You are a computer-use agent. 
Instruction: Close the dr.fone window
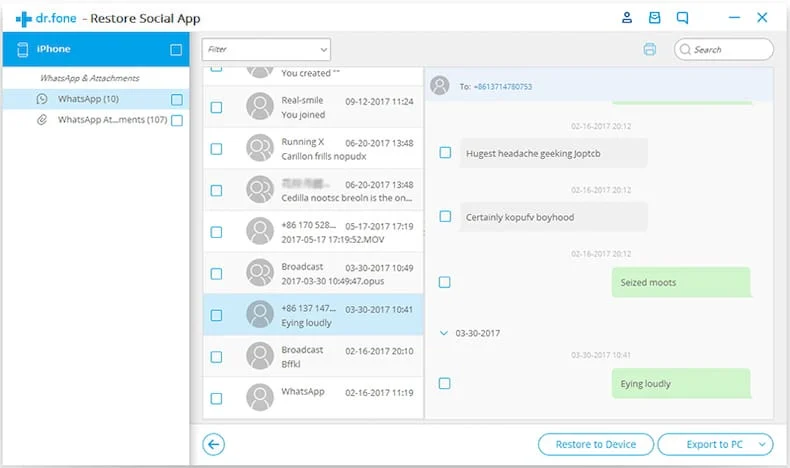pos(762,18)
